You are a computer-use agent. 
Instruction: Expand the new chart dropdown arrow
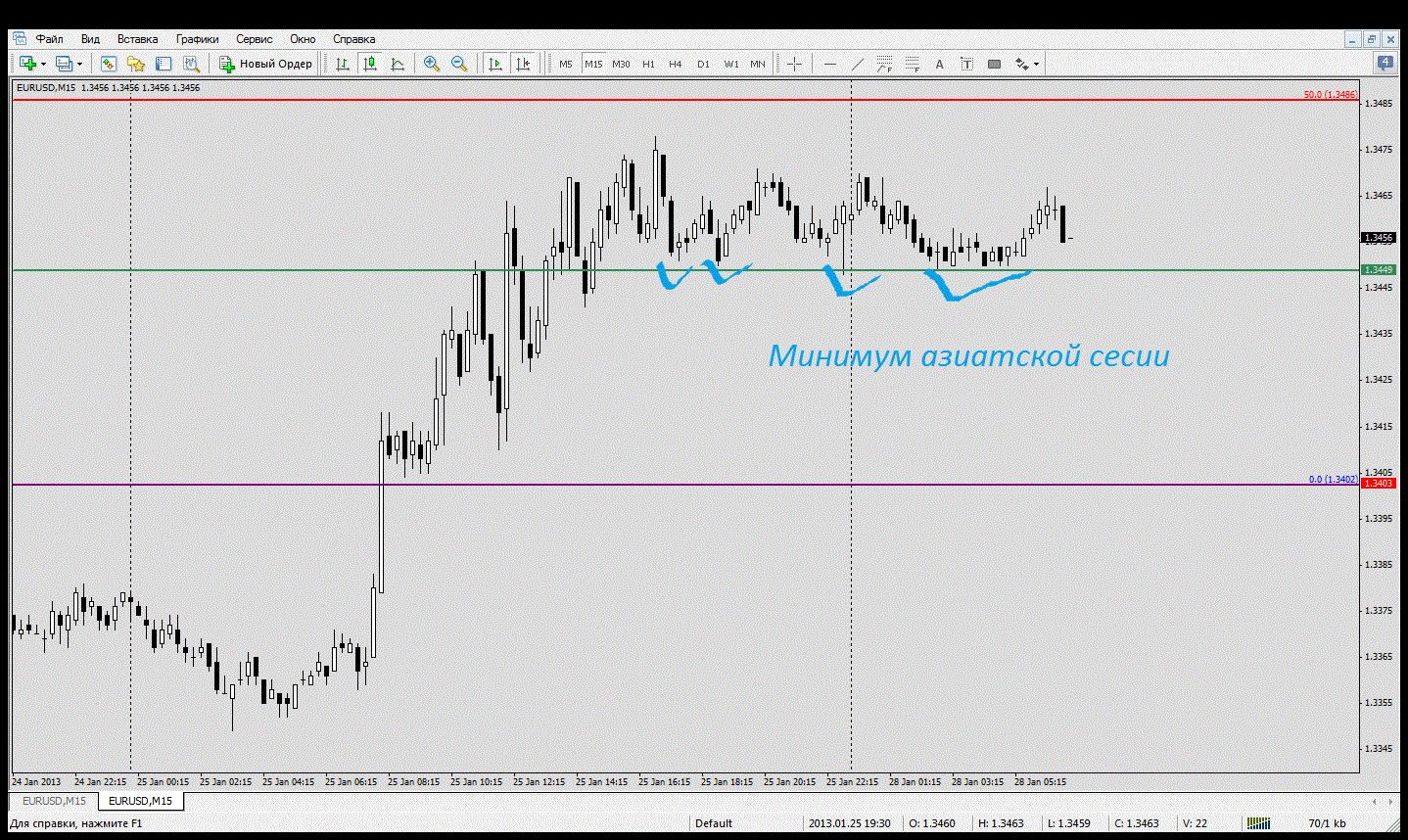(43, 65)
